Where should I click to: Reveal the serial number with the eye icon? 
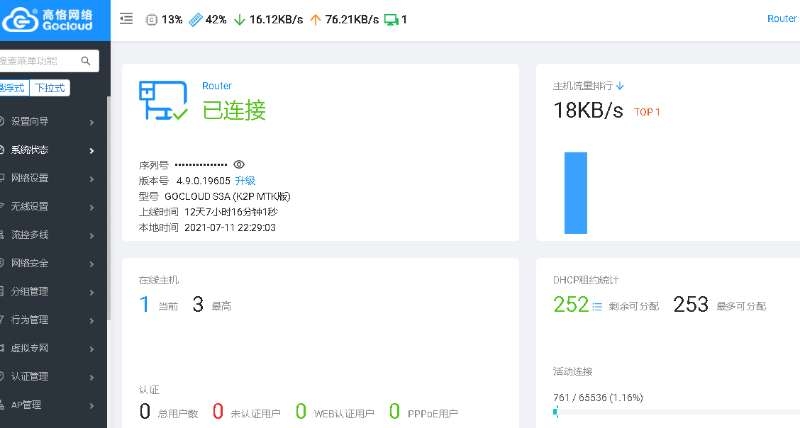(x=239, y=164)
